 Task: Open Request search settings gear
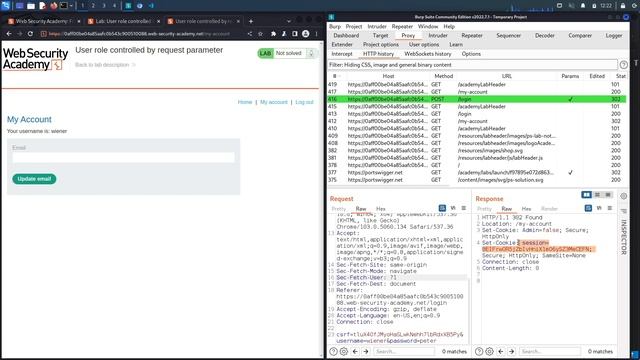344,351
